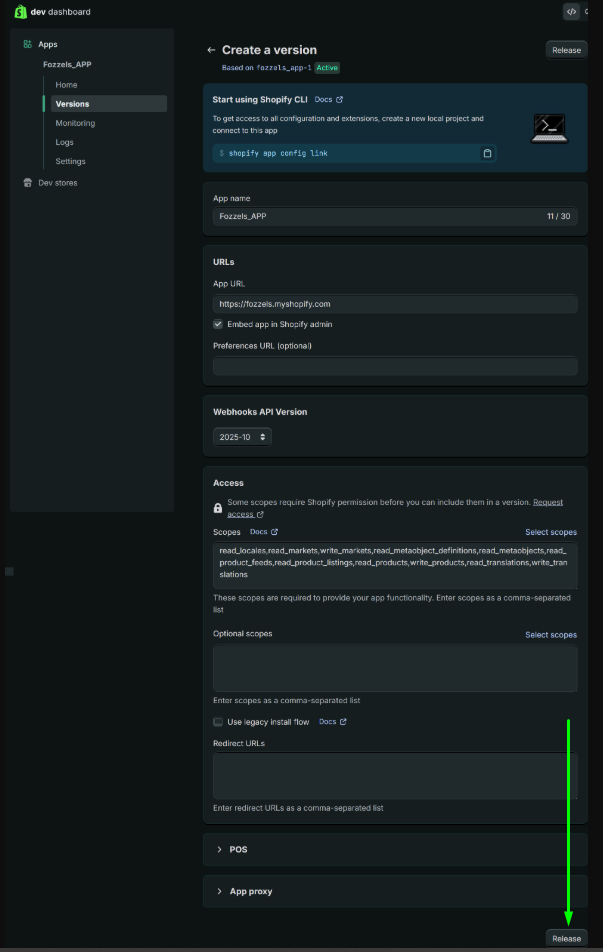The image size is (603, 952).
Task: Click the bottom Release button
Action: [x=567, y=939]
